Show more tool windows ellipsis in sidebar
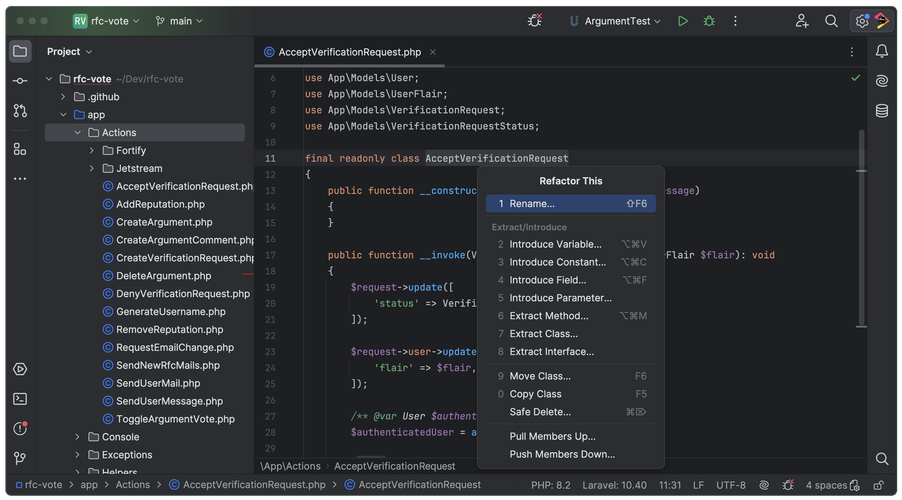 (20, 179)
